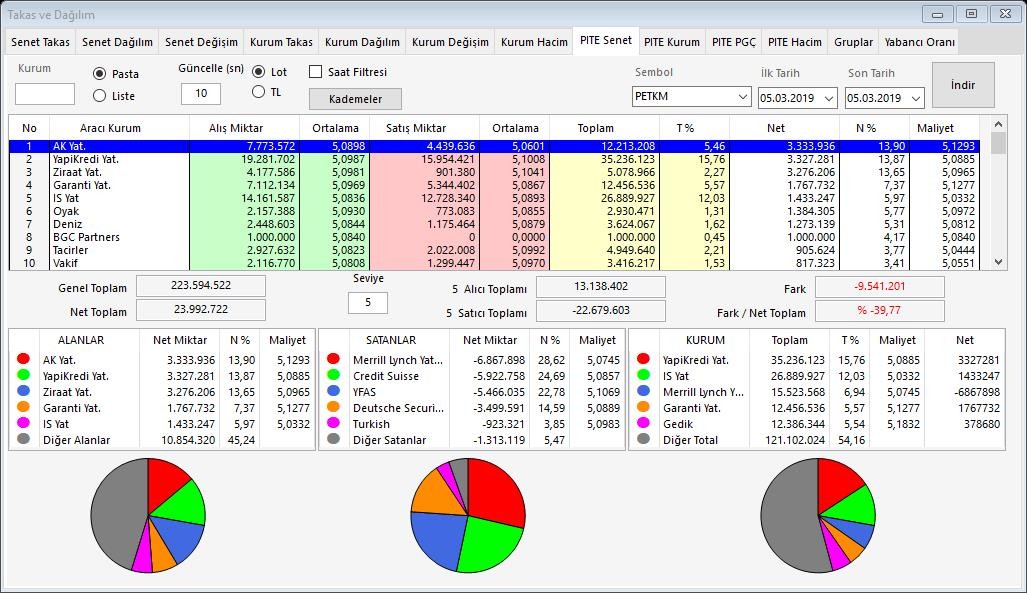The image size is (1027, 593).
Task: Click magenta swatch beside Gedik
Action: (643, 423)
